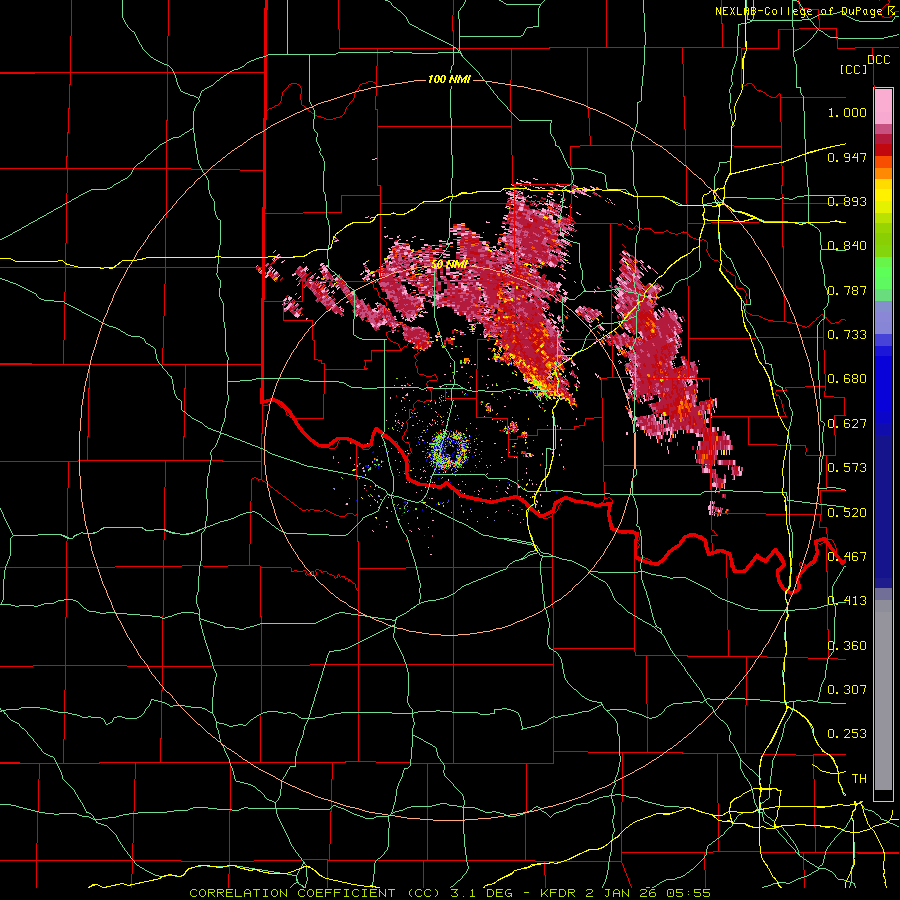Click the 0.733 legend value

tap(847, 335)
